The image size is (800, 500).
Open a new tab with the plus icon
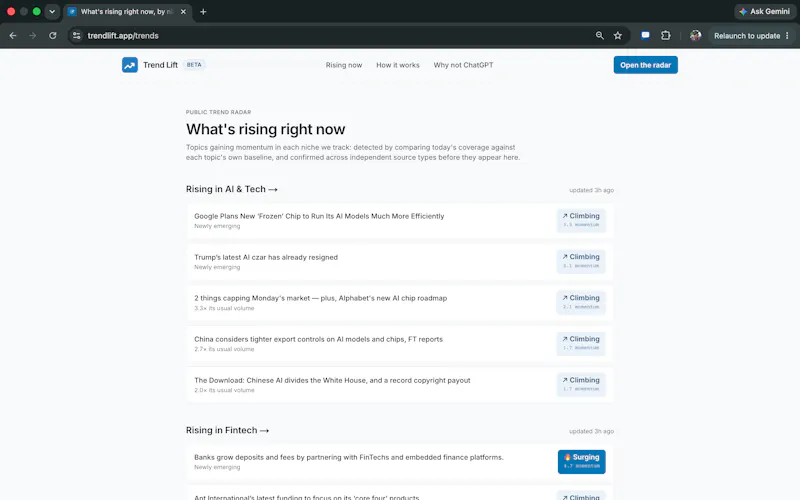pyautogui.click(x=203, y=12)
